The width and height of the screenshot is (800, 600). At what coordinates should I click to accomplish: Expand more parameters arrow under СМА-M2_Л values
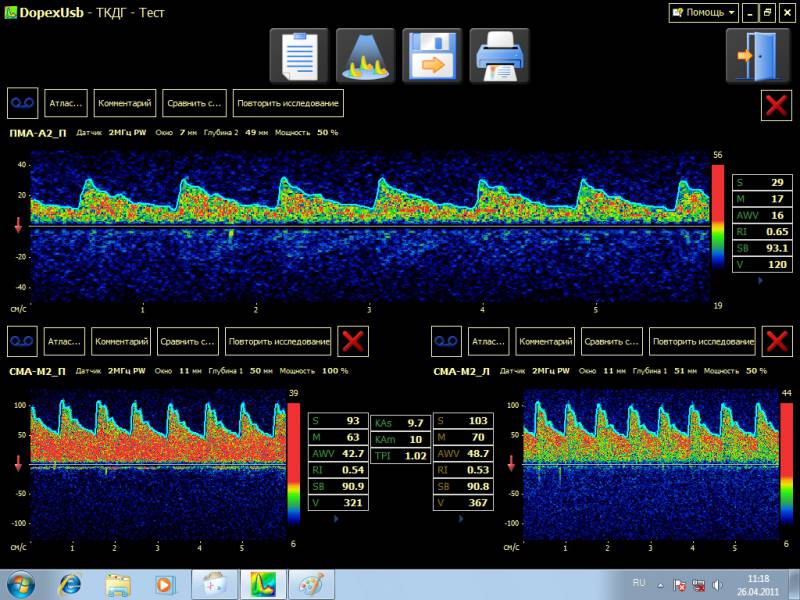click(x=461, y=518)
